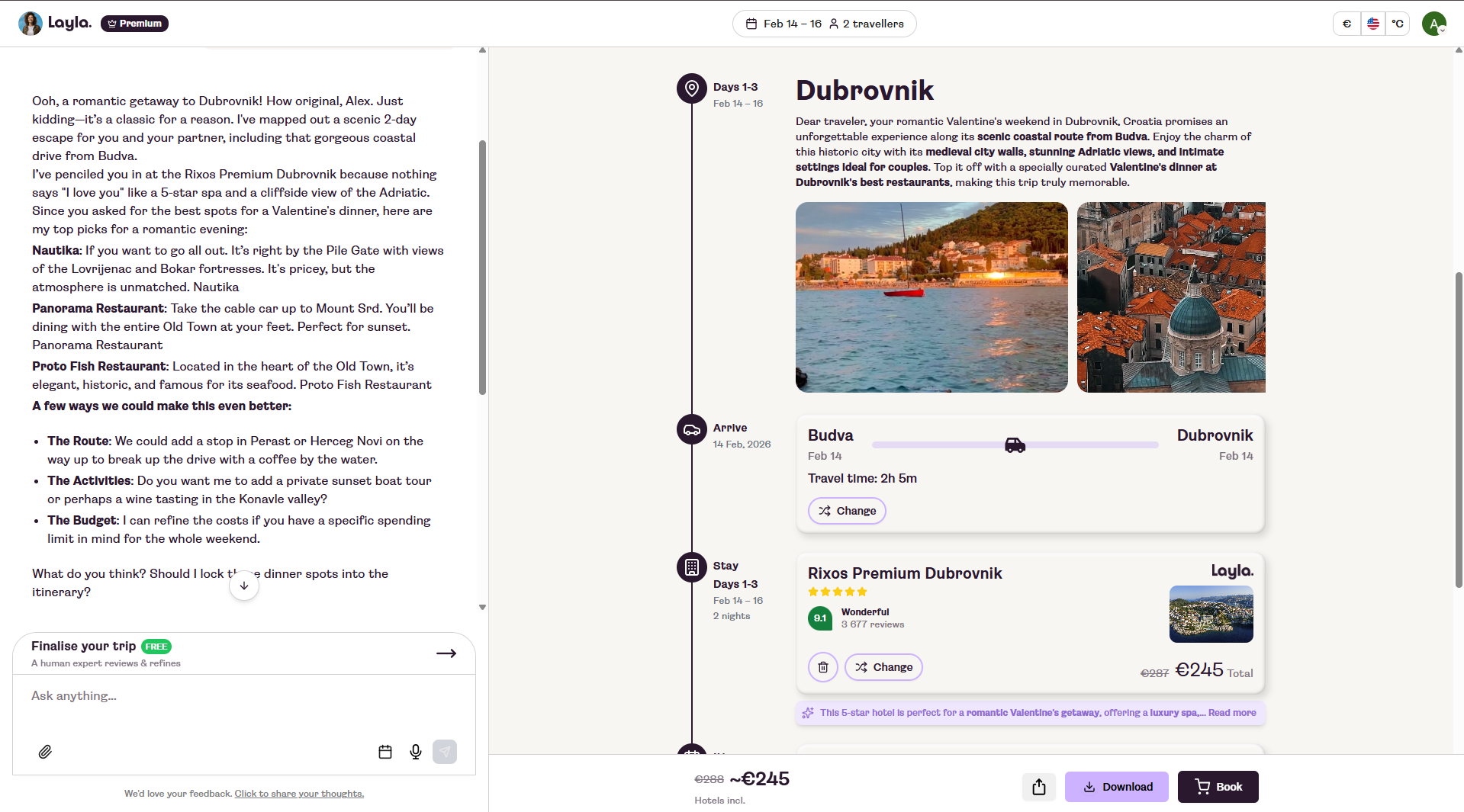Activate the microphone voice input
The height and width of the screenshot is (812, 1464).
coord(416,752)
